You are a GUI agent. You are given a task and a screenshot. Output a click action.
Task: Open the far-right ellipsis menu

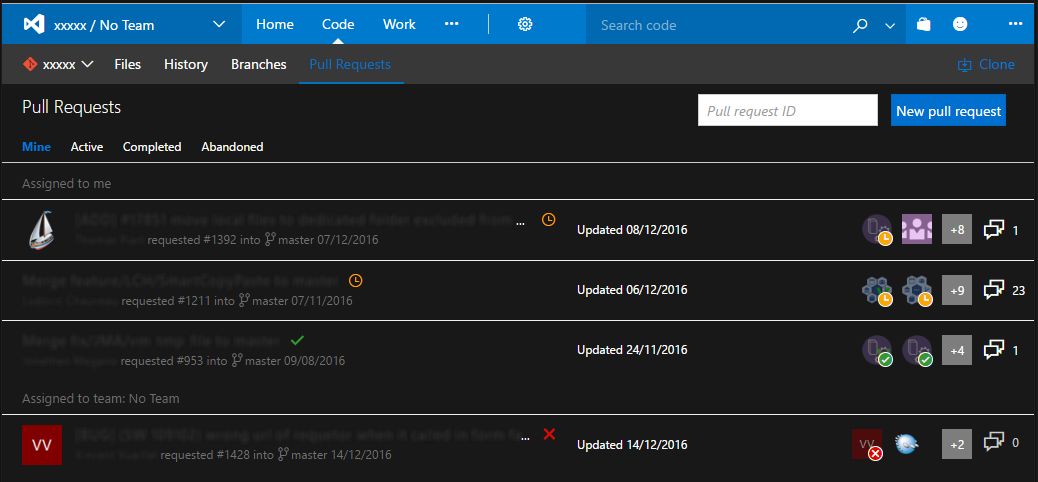pos(1015,24)
